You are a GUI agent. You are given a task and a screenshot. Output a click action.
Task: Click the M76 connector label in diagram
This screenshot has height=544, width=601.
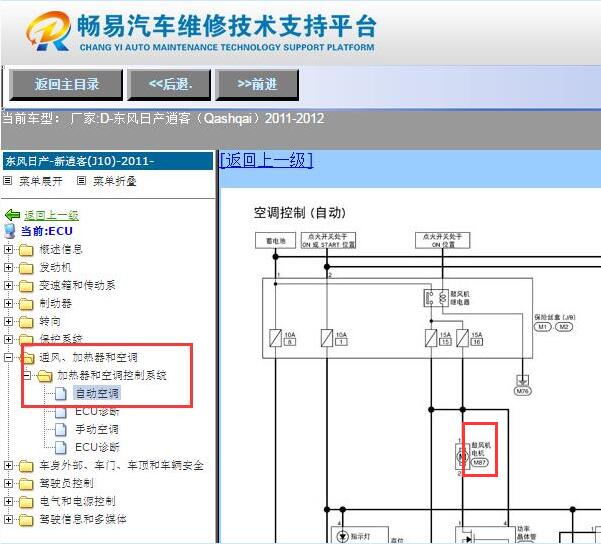coord(522,391)
